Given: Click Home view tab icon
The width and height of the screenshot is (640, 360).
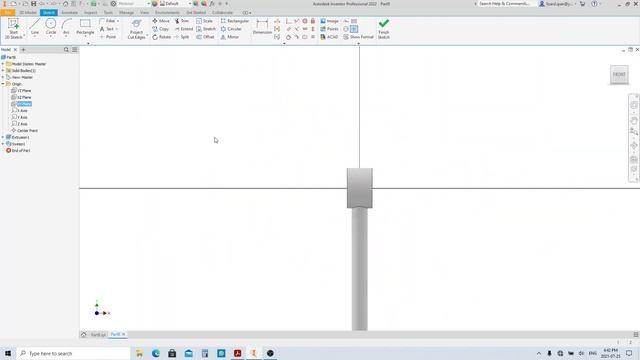Looking at the screenshot, I should click(x=84, y=334).
